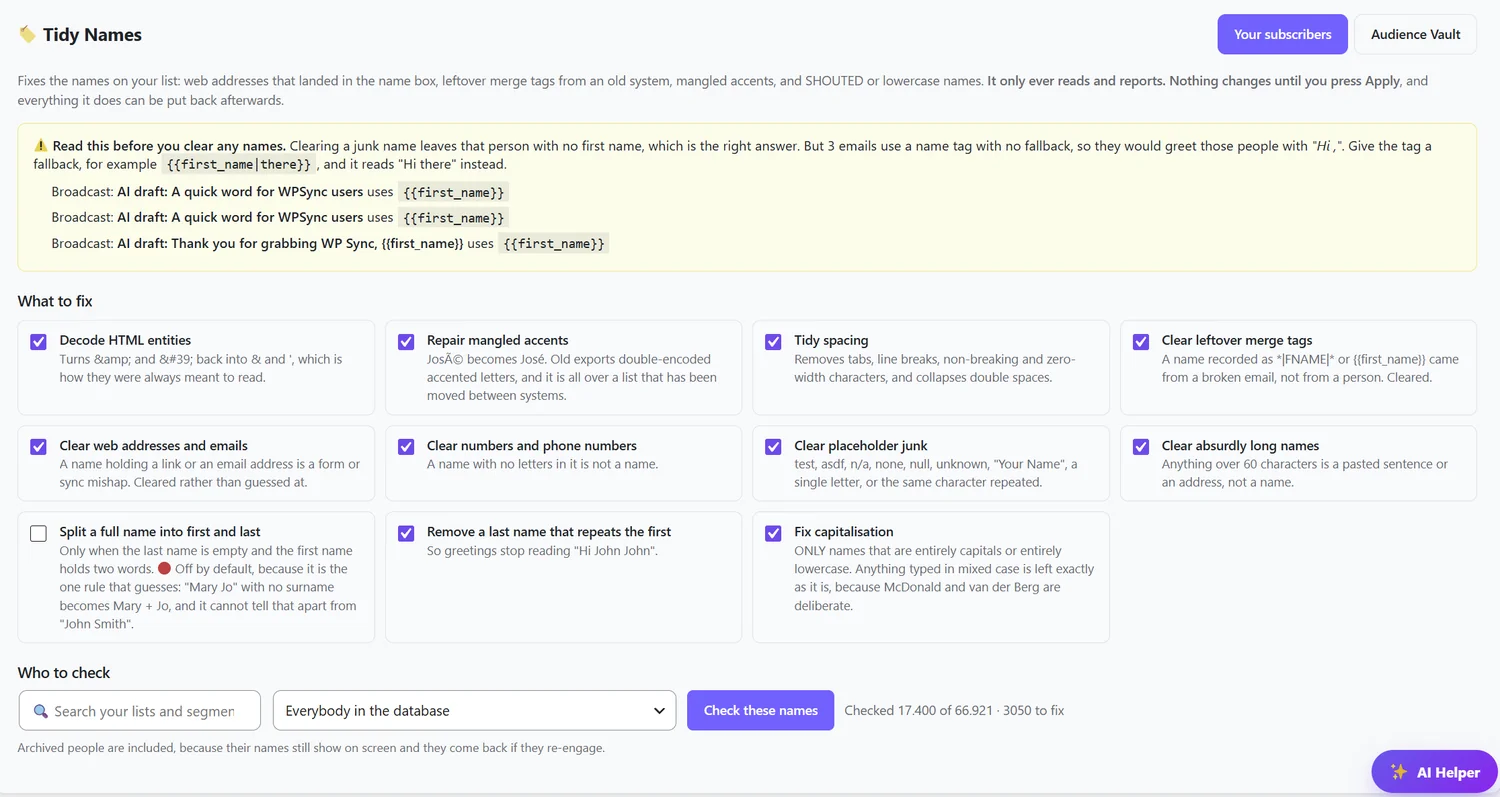
Task: Toggle the Tidy spacing checkbox
Action: (x=773, y=342)
